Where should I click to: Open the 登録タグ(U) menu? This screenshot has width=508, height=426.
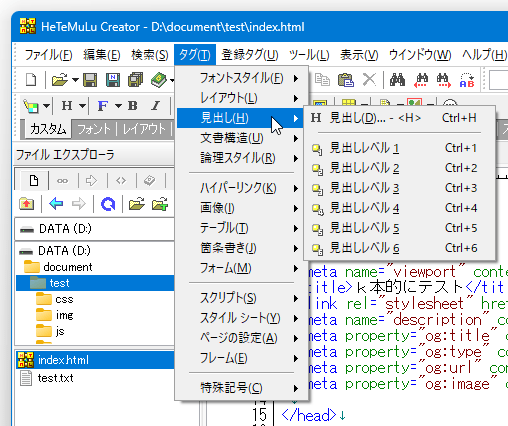click(x=250, y=55)
